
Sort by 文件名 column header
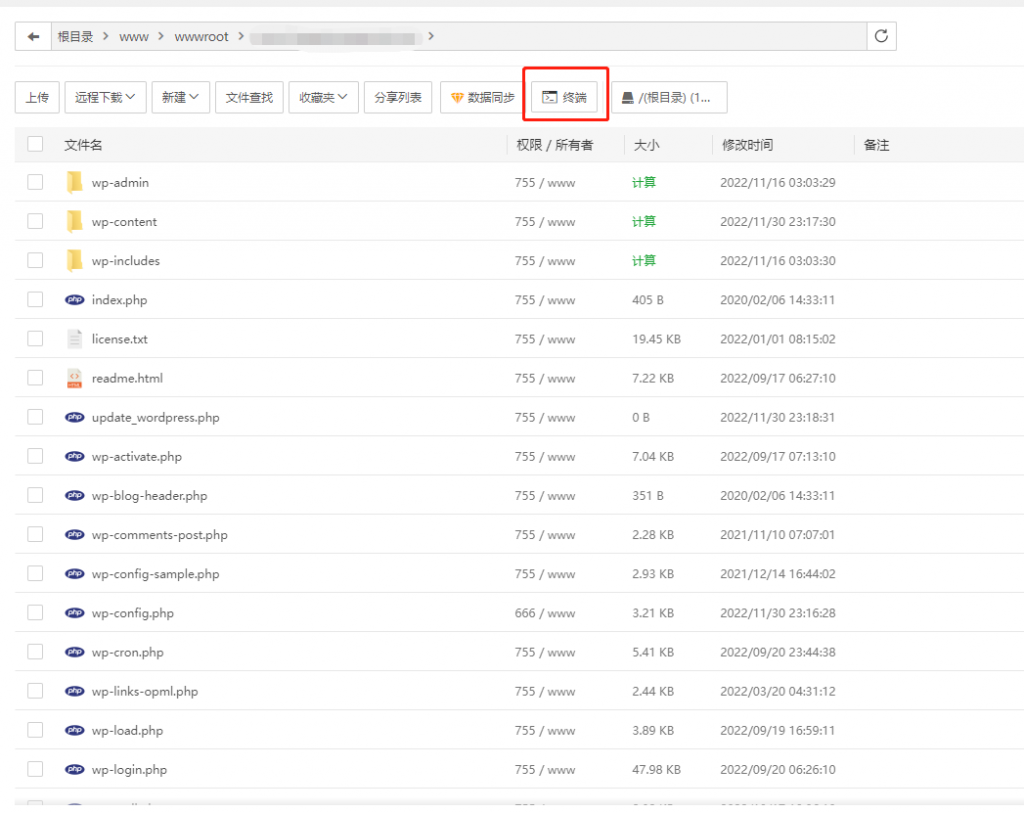(x=83, y=145)
